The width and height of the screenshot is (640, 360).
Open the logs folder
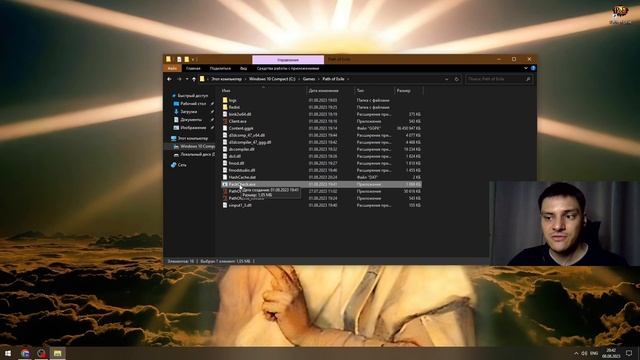click(232, 100)
